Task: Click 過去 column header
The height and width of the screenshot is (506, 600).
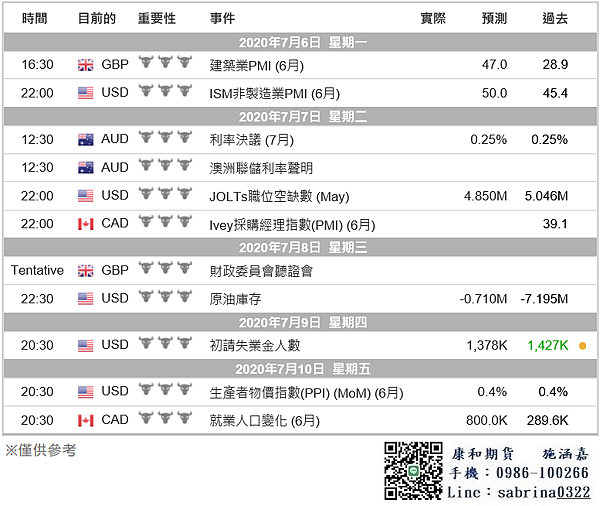Action: (555, 18)
